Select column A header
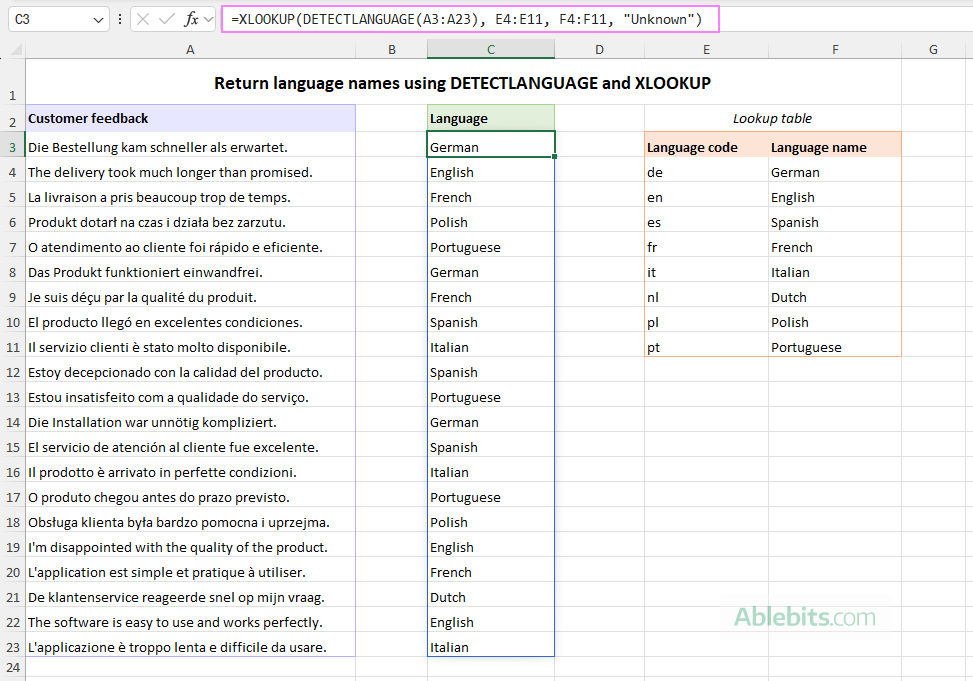Viewport: 973px width, 681px height. pos(190,50)
